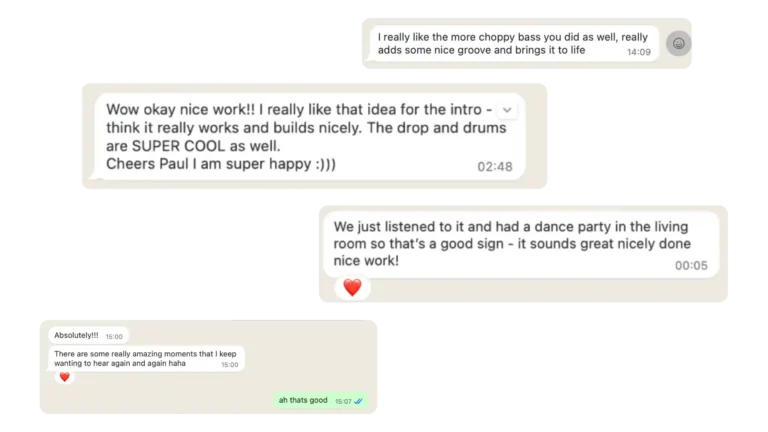Click the 15:00 timestamp beside 'Absolutely!!!'
Image resolution: width=768 pixels, height=432 pixels.
(114, 337)
